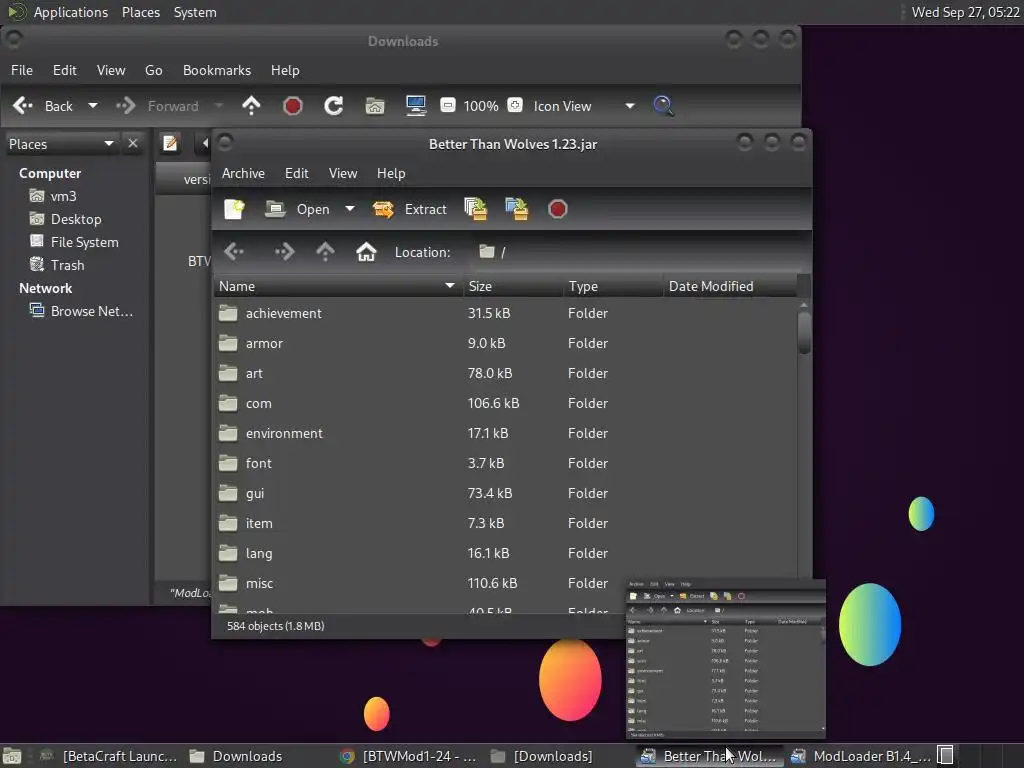The width and height of the screenshot is (1024, 768).
Task: Click the search icon in Downloads toolbar
Action: point(664,106)
